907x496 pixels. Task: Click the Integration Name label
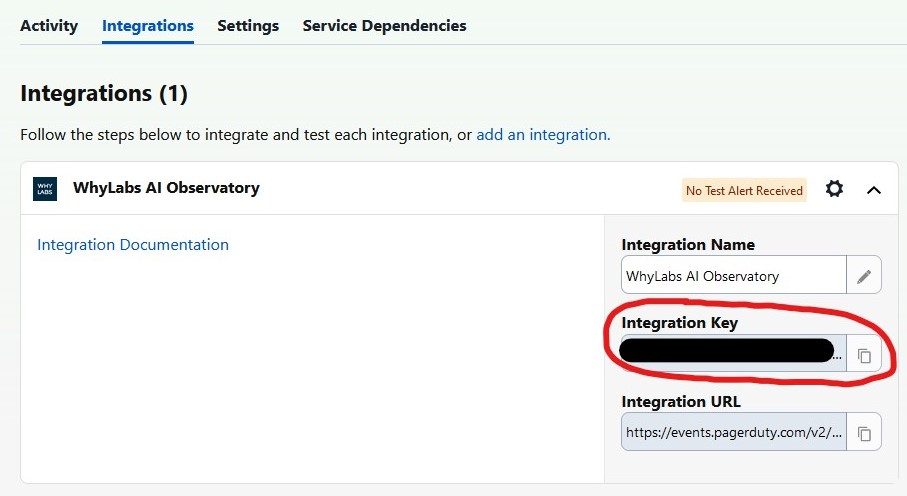(688, 245)
